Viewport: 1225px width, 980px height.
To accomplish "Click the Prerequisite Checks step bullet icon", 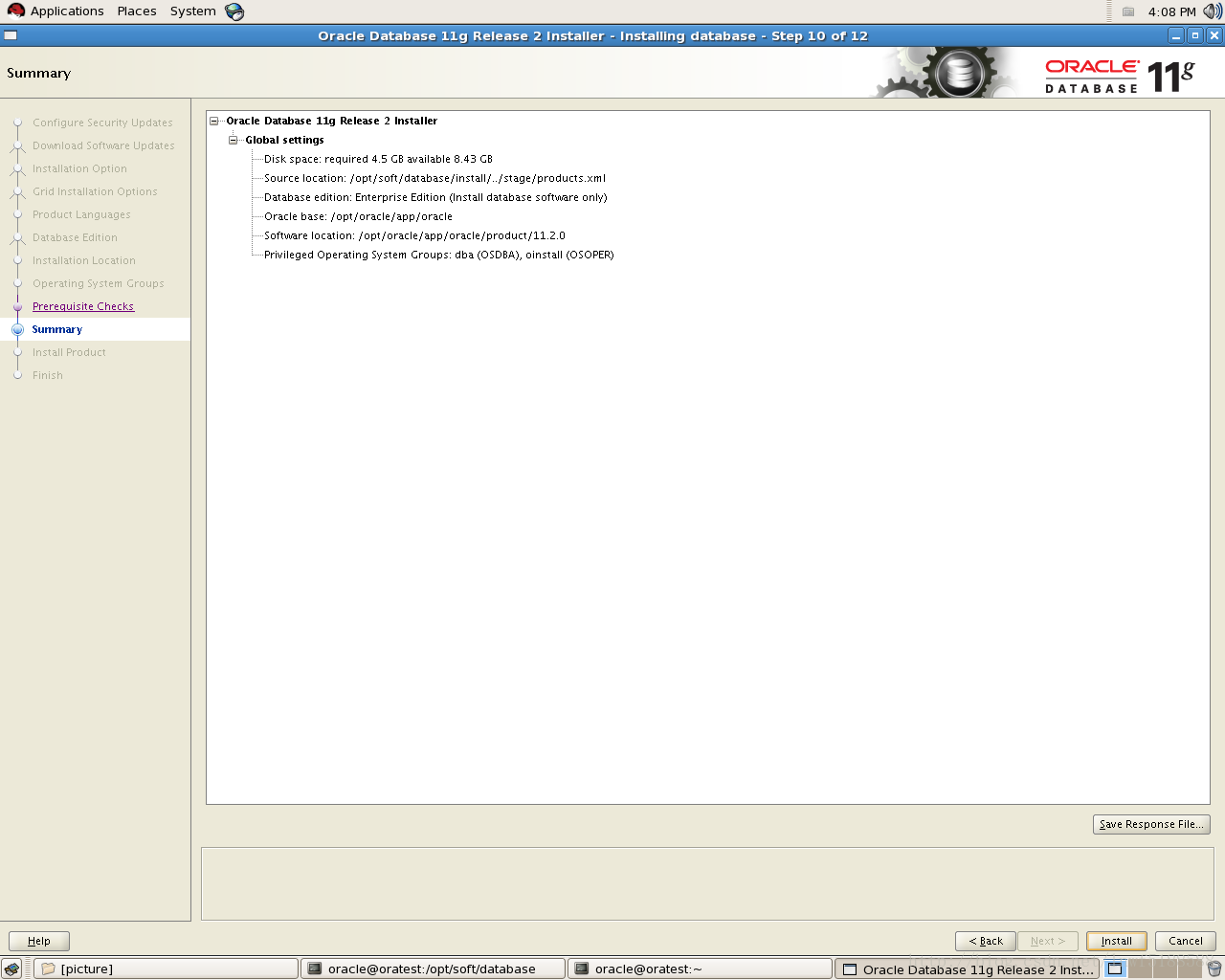I will [x=17, y=306].
